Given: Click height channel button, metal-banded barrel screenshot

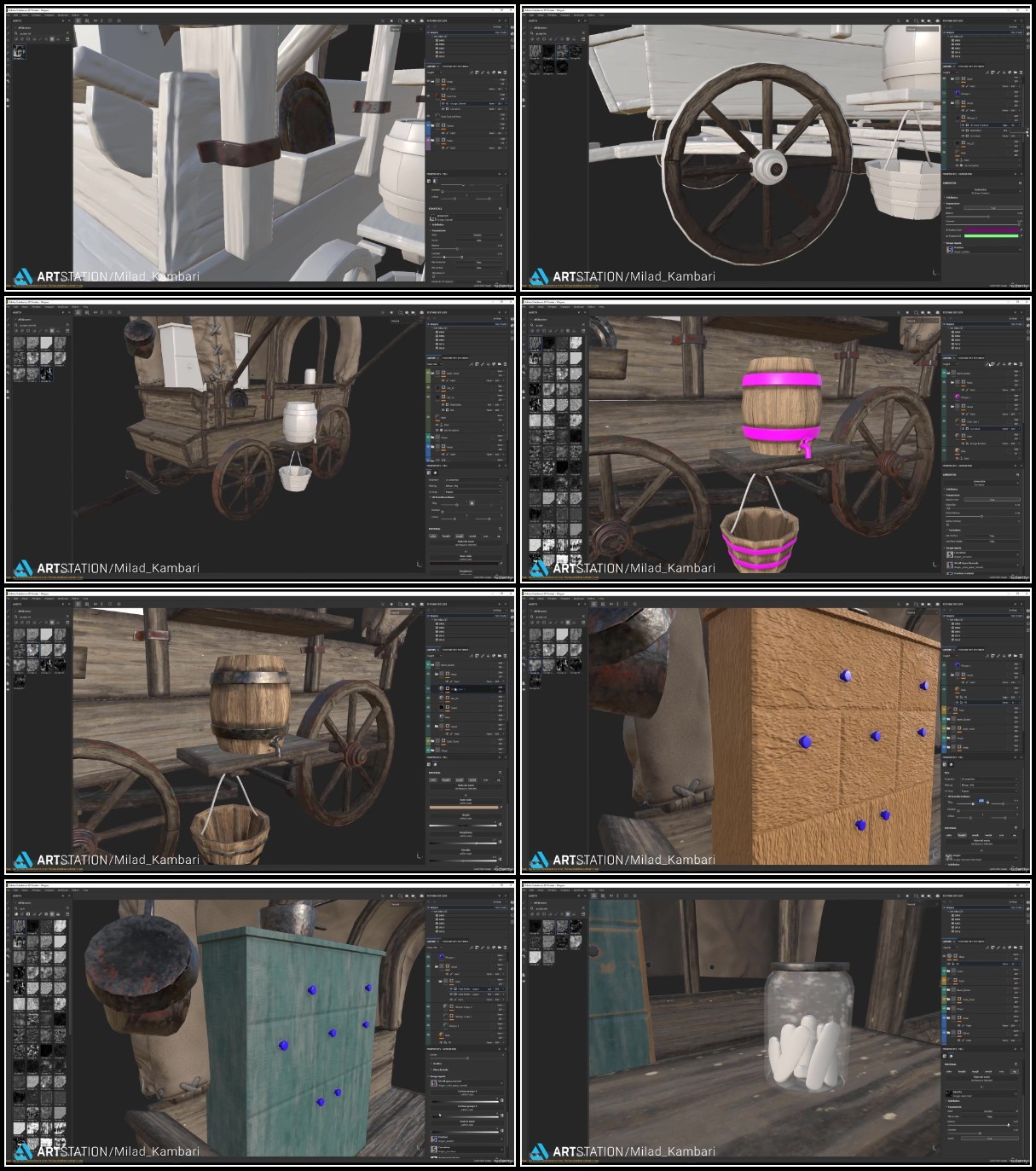Looking at the screenshot, I should [446, 780].
